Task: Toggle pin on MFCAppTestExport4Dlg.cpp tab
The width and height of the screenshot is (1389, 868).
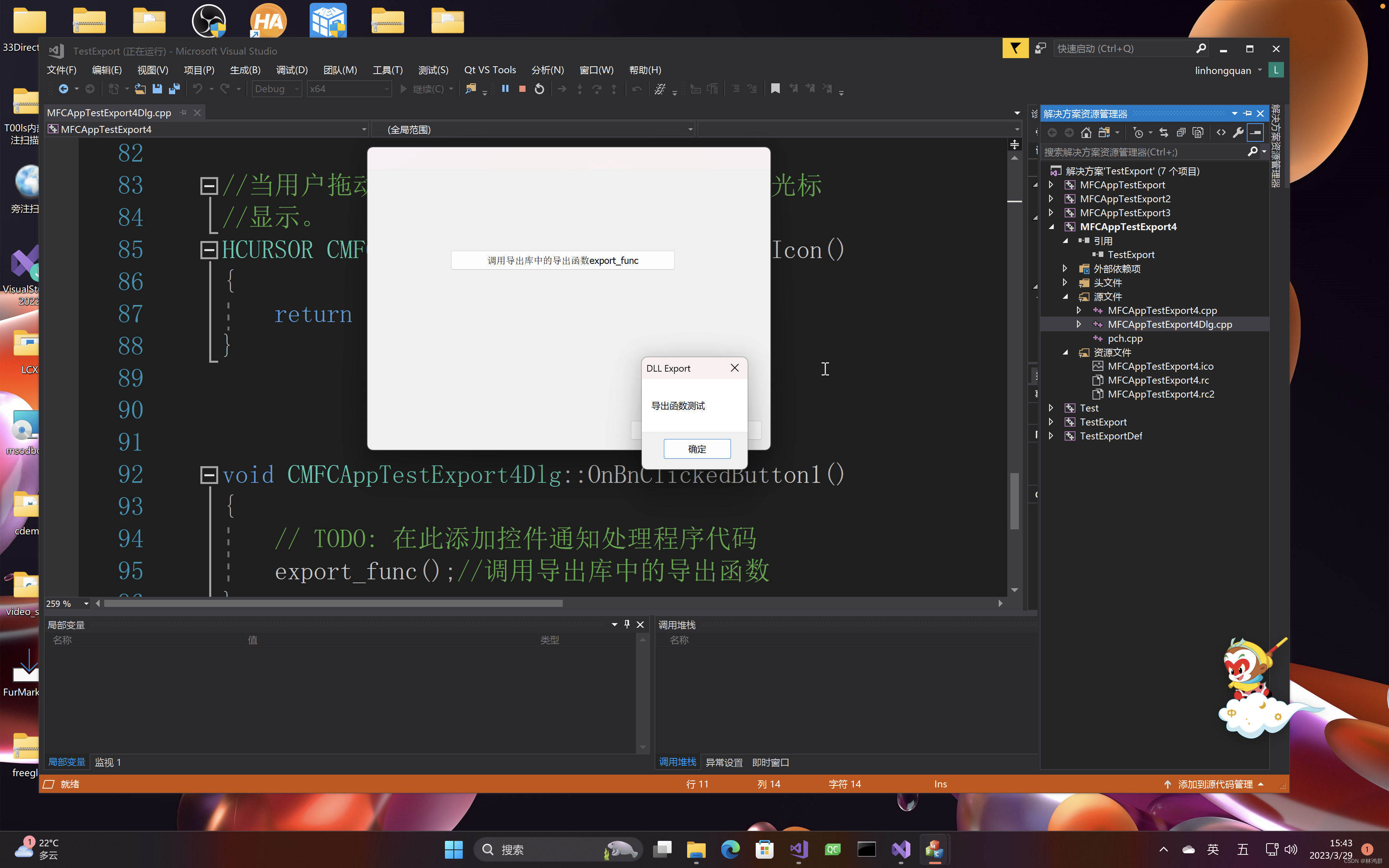Action: [x=184, y=113]
